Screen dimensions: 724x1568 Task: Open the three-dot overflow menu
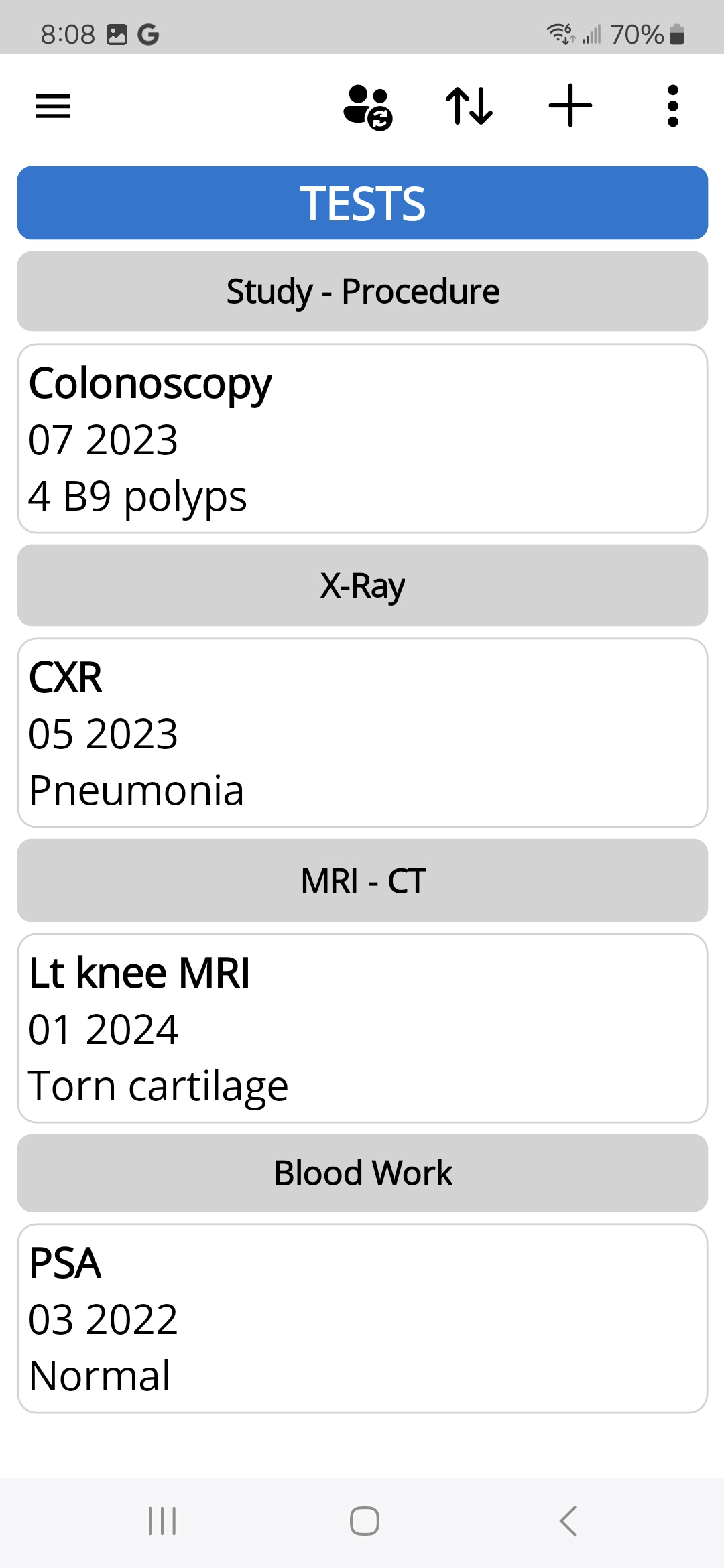click(673, 106)
